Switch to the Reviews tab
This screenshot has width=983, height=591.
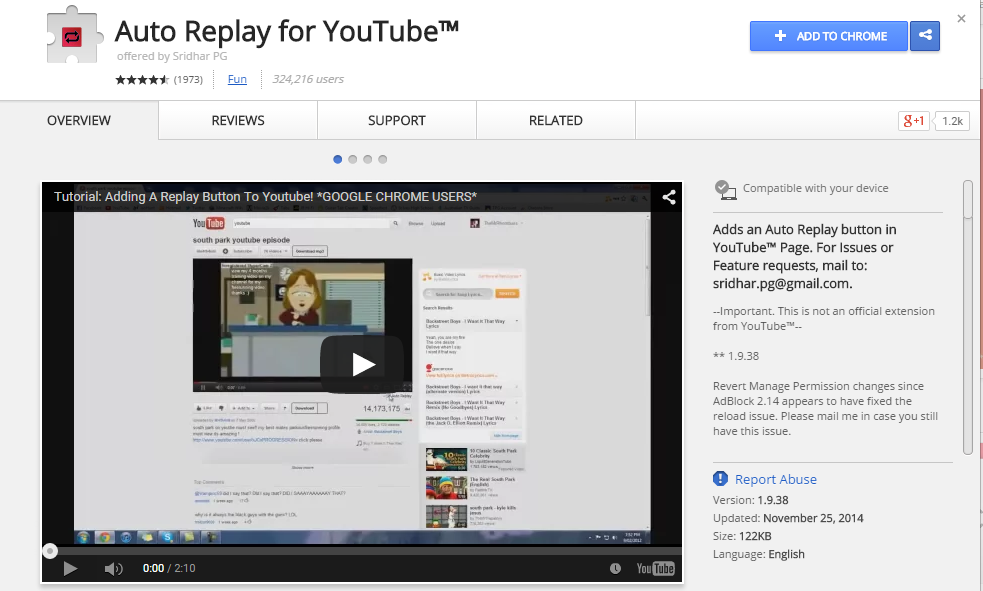click(237, 120)
